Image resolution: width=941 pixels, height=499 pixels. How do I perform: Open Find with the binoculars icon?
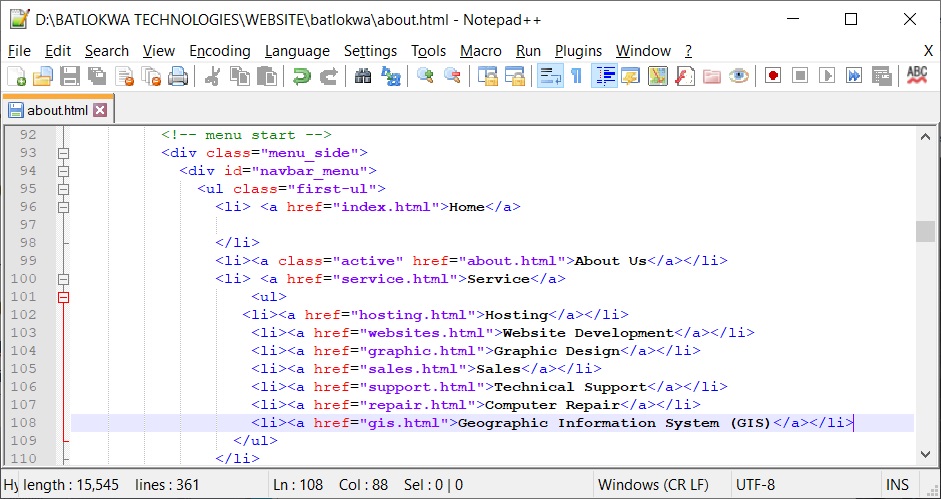[363, 76]
